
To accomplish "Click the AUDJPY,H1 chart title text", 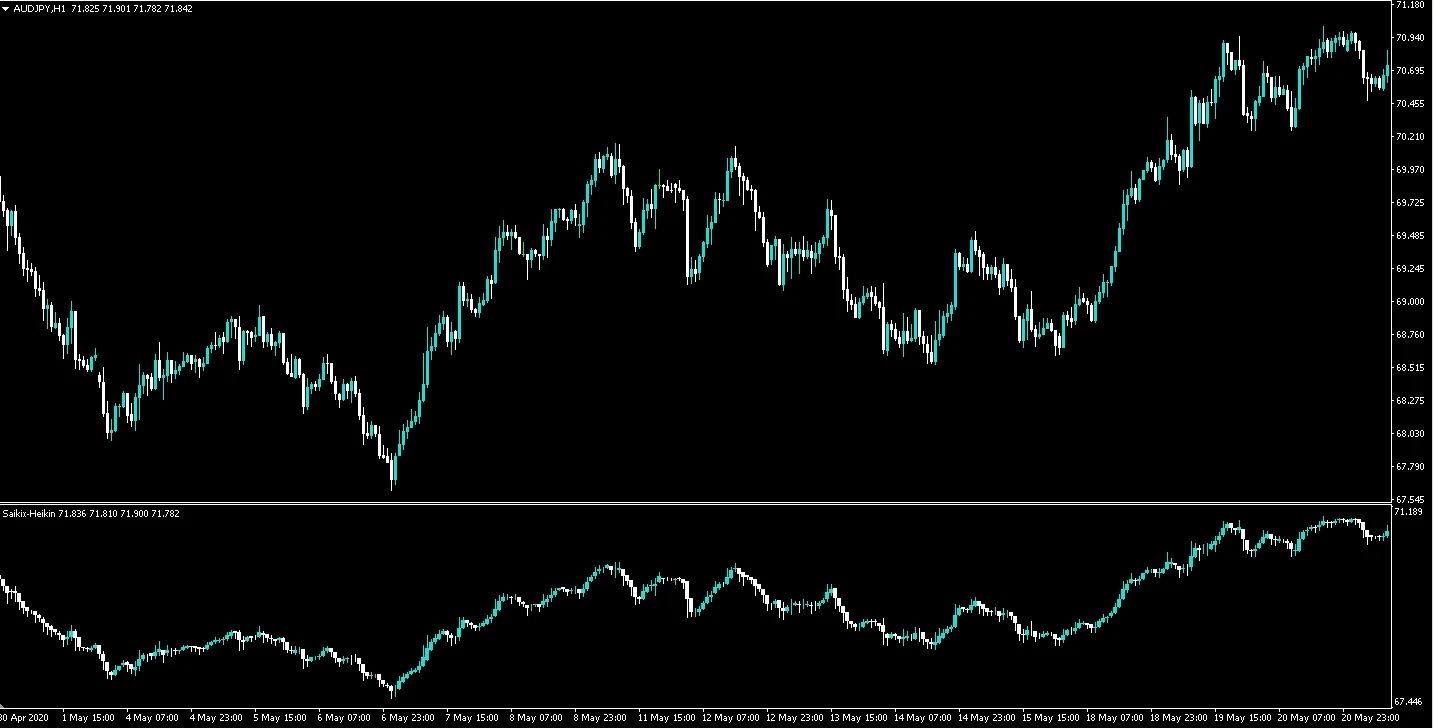I will click(41, 9).
